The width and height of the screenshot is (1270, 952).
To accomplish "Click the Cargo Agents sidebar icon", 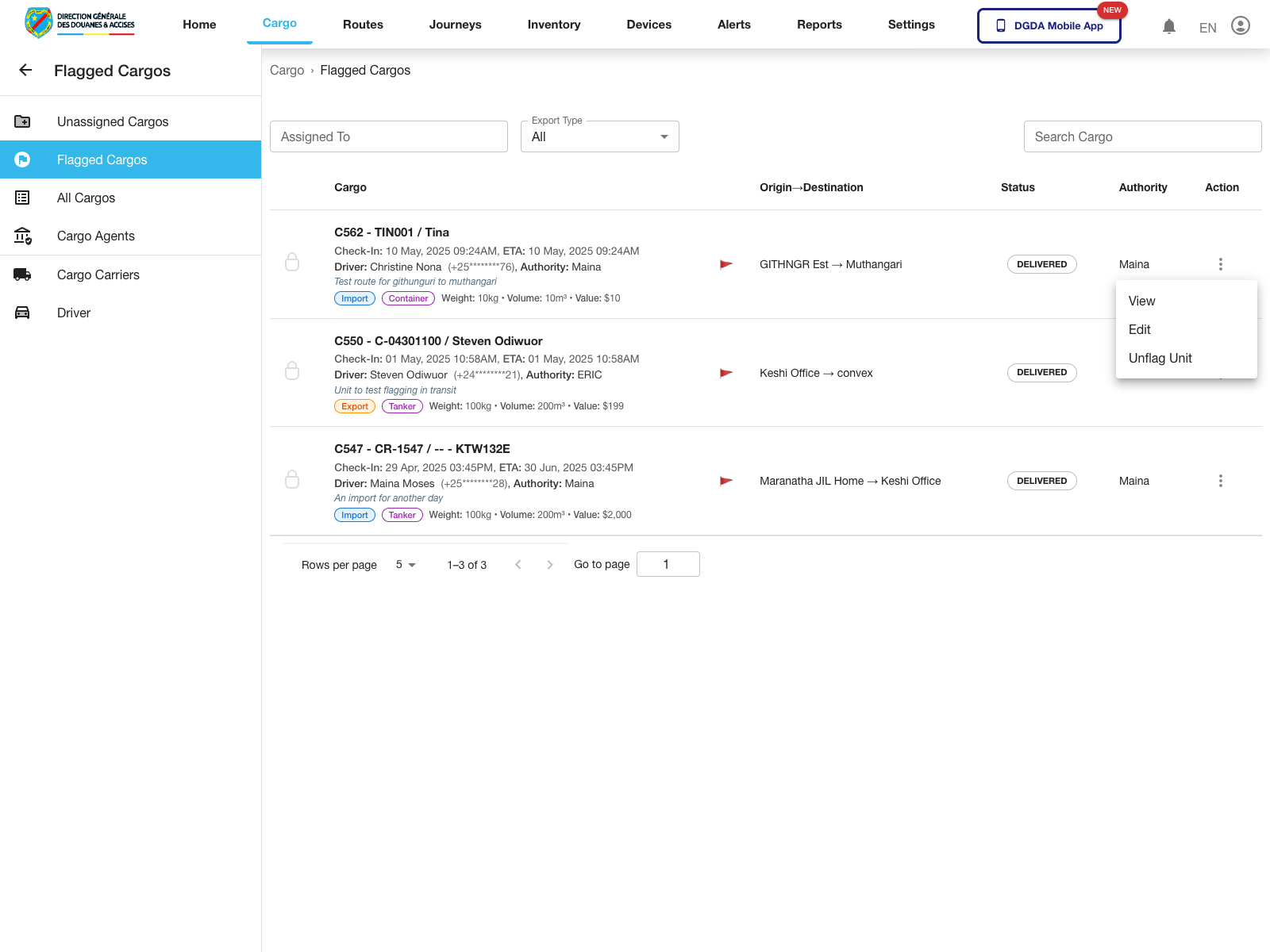I will coord(22,236).
